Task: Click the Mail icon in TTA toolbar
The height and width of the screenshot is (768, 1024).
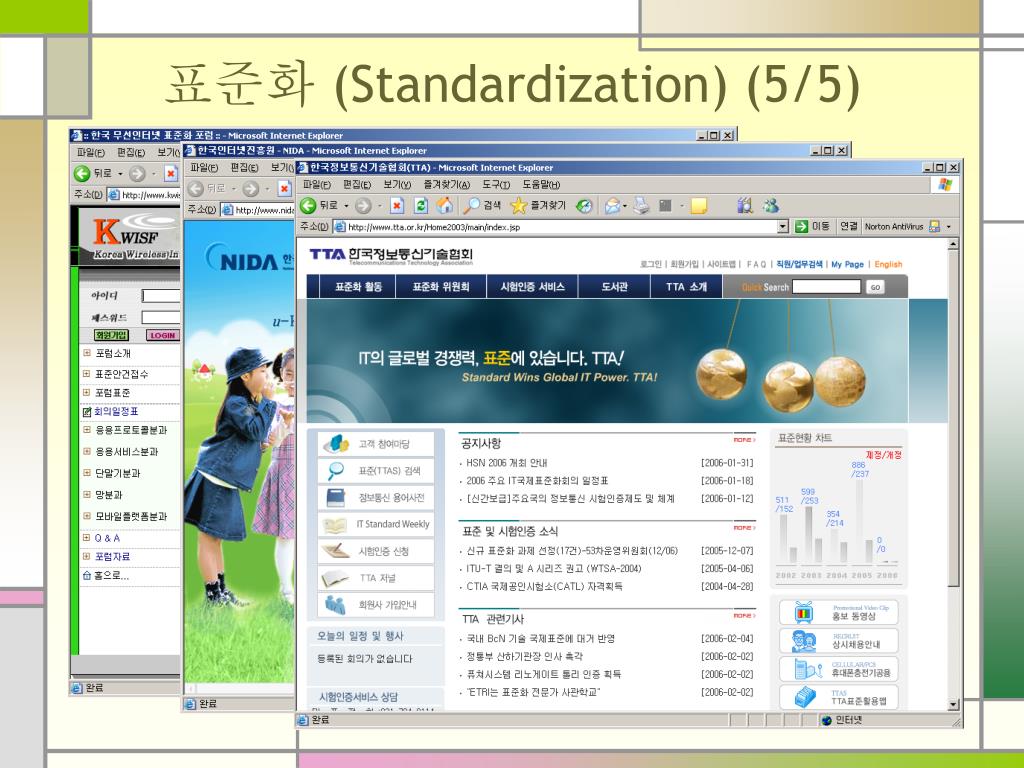Action: [x=612, y=206]
